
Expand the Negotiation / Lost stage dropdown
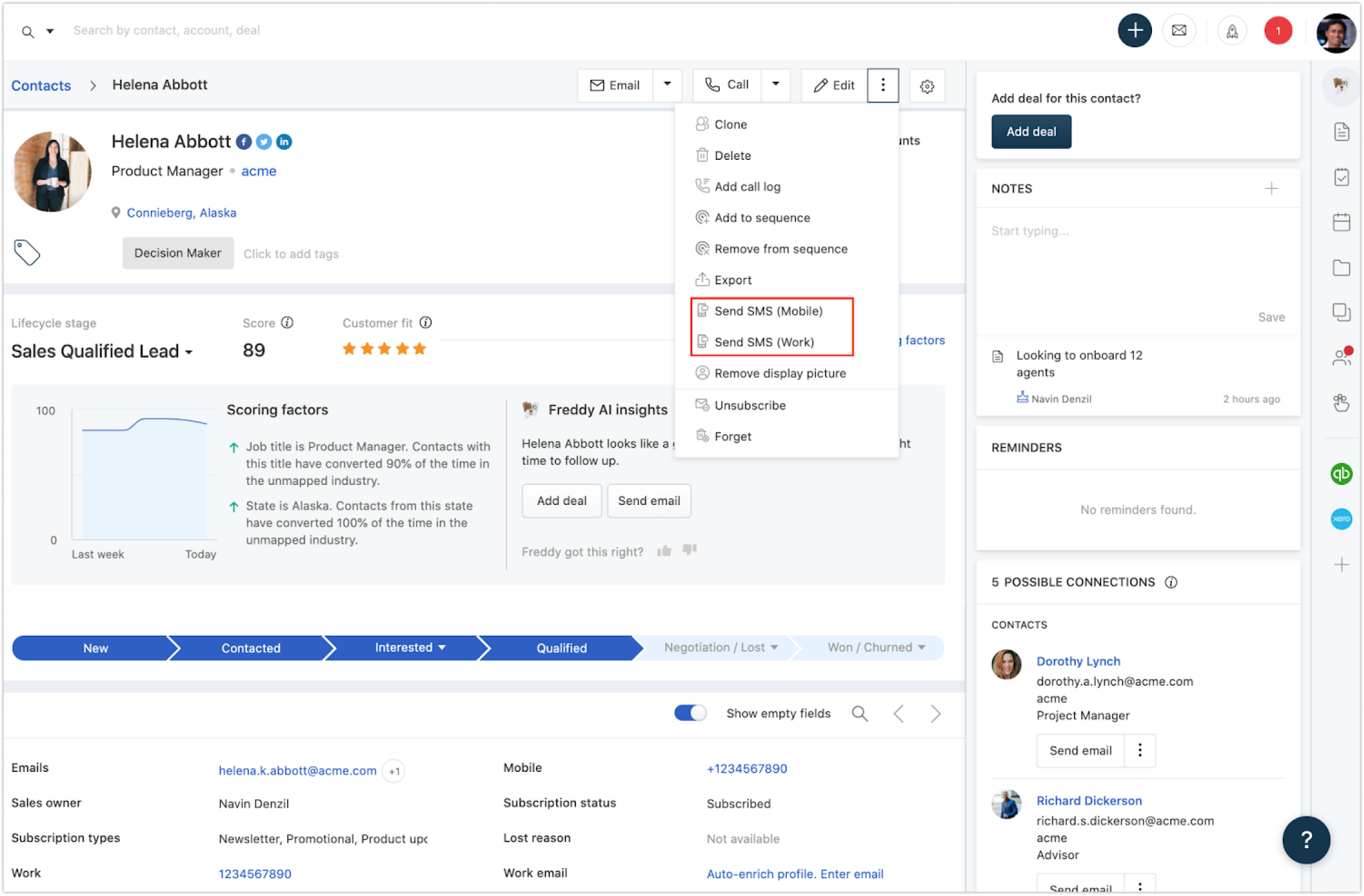[774, 647]
